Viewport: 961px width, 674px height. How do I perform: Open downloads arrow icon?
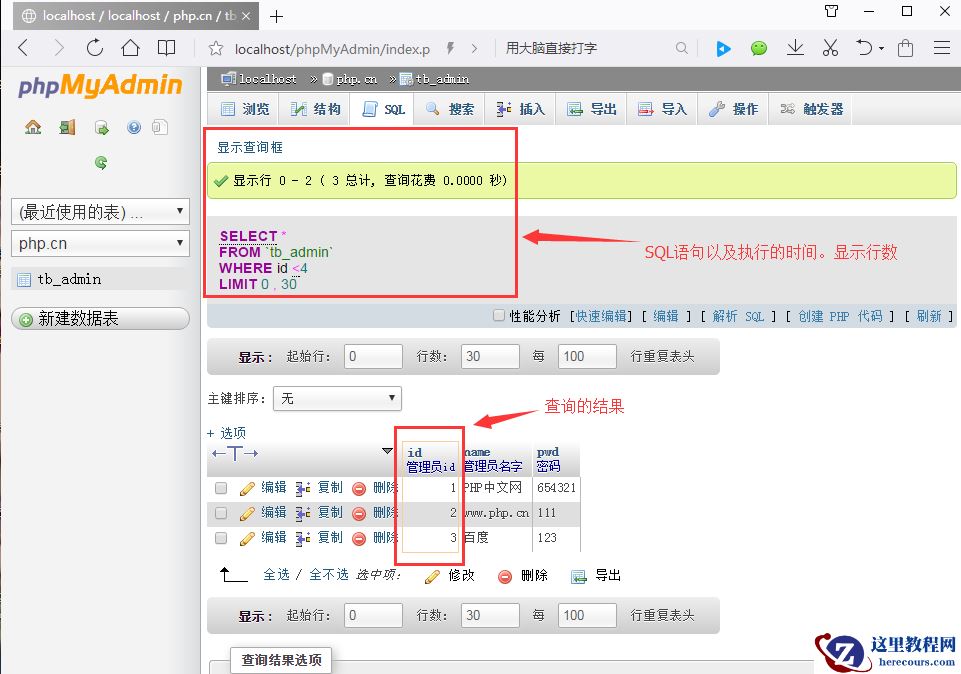click(795, 48)
